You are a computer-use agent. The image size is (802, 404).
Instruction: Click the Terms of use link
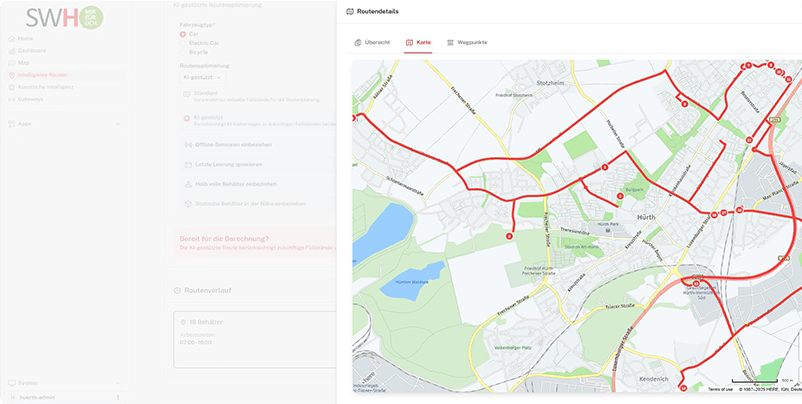click(720, 389)
